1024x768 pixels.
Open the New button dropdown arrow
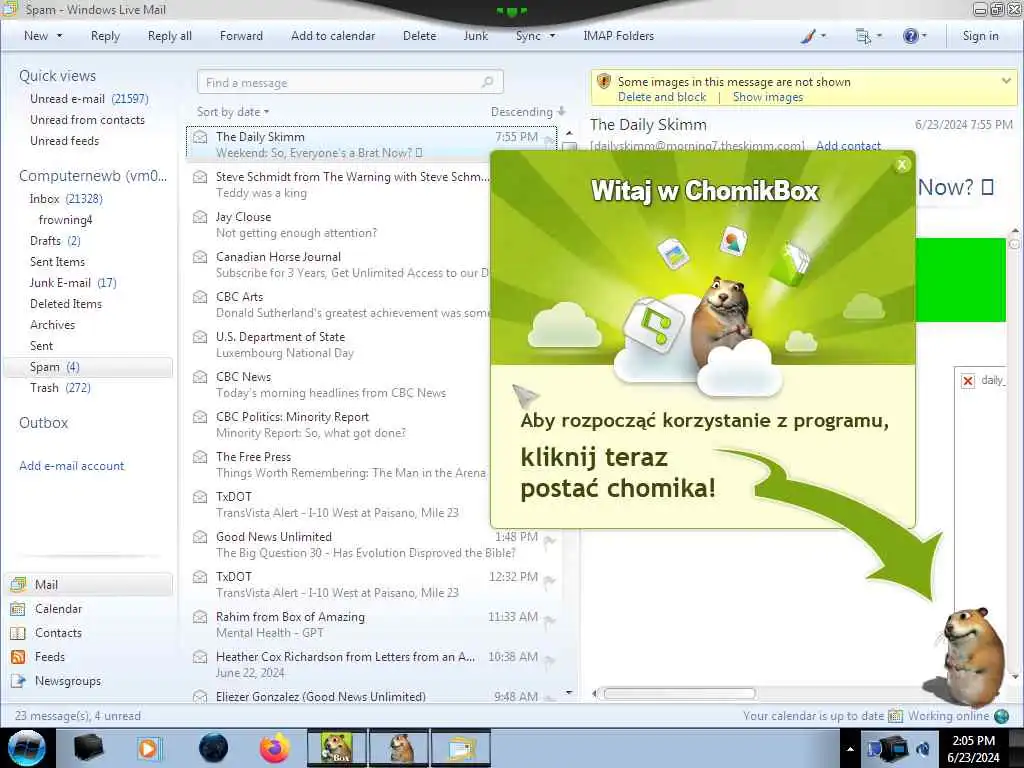pyautogui.click(x=59, y=36)
